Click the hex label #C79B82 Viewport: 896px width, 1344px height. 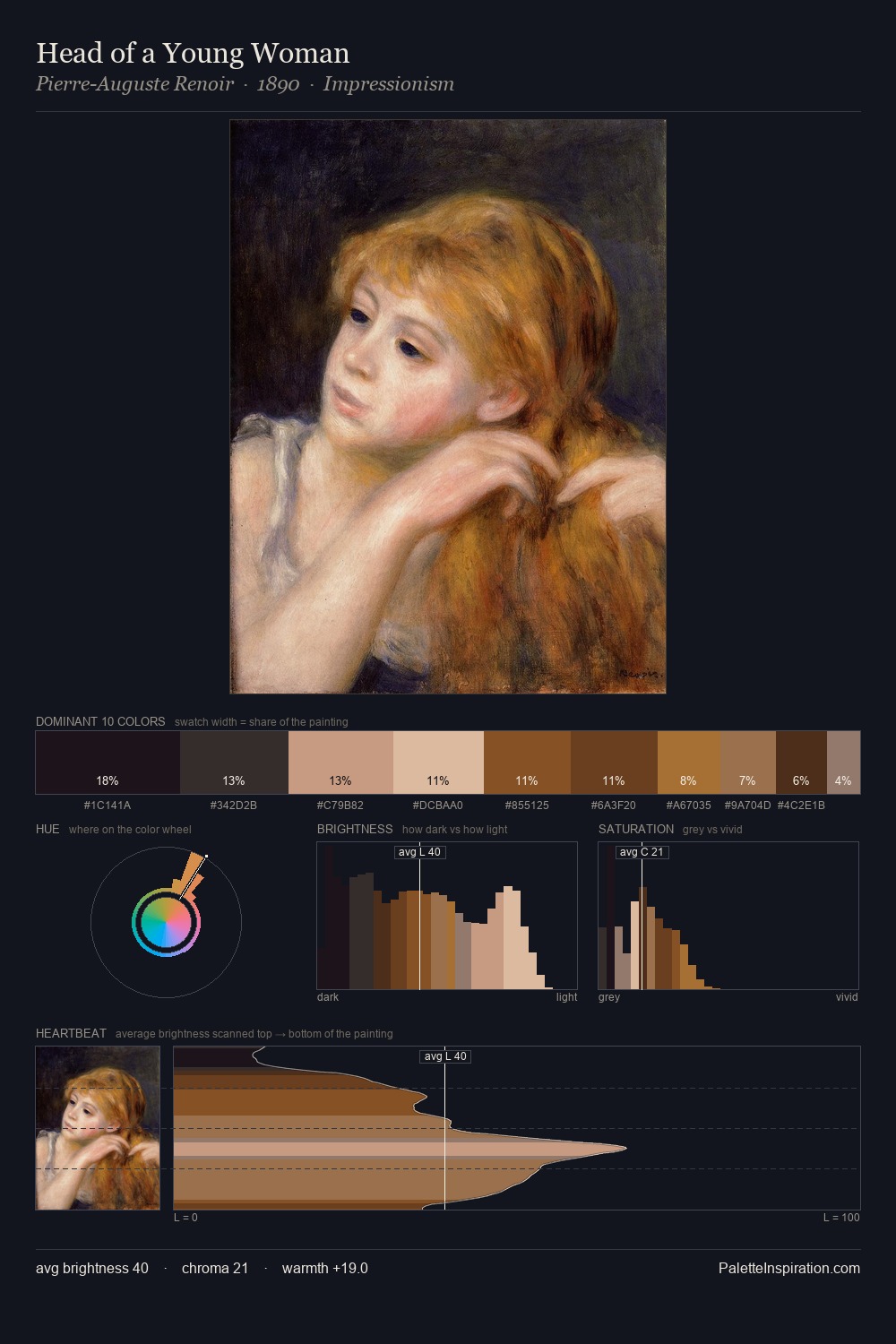(x=340, y=806)
